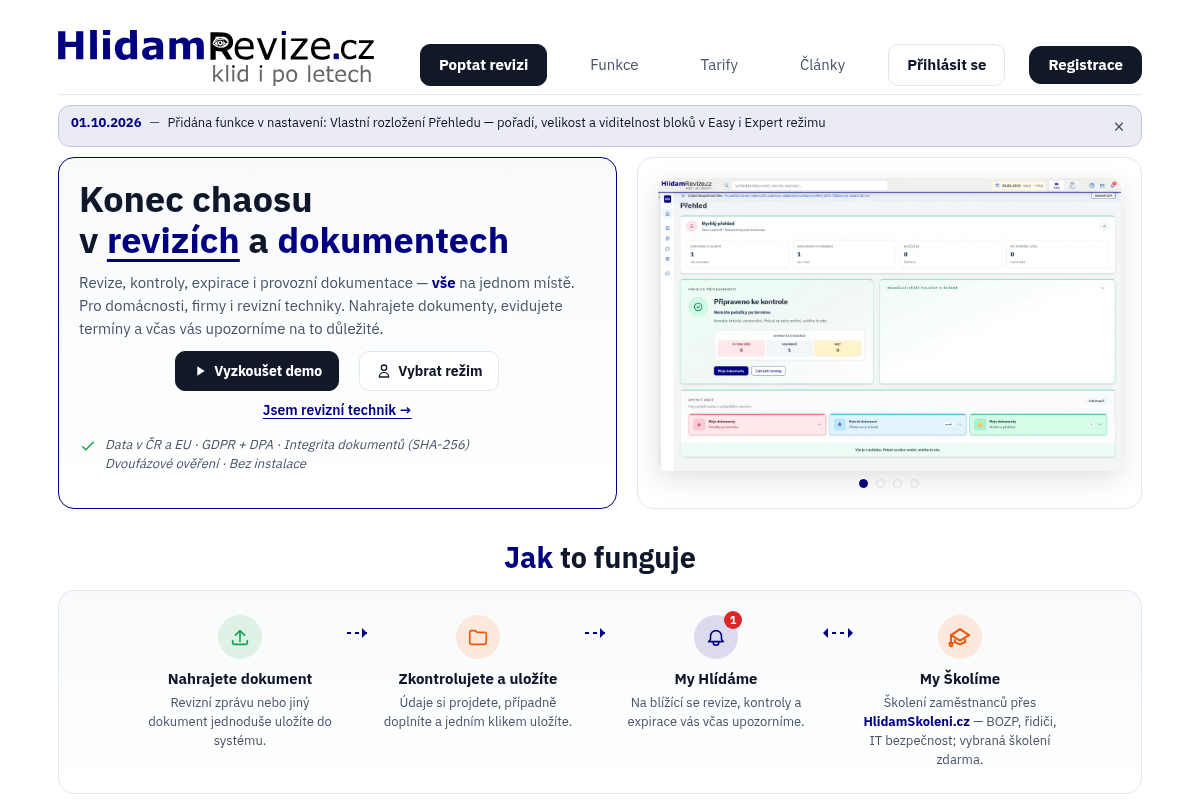Click the dashboard preview screenshot
The height and width of the screenshot is (800, 1200).
pos(889,324)
